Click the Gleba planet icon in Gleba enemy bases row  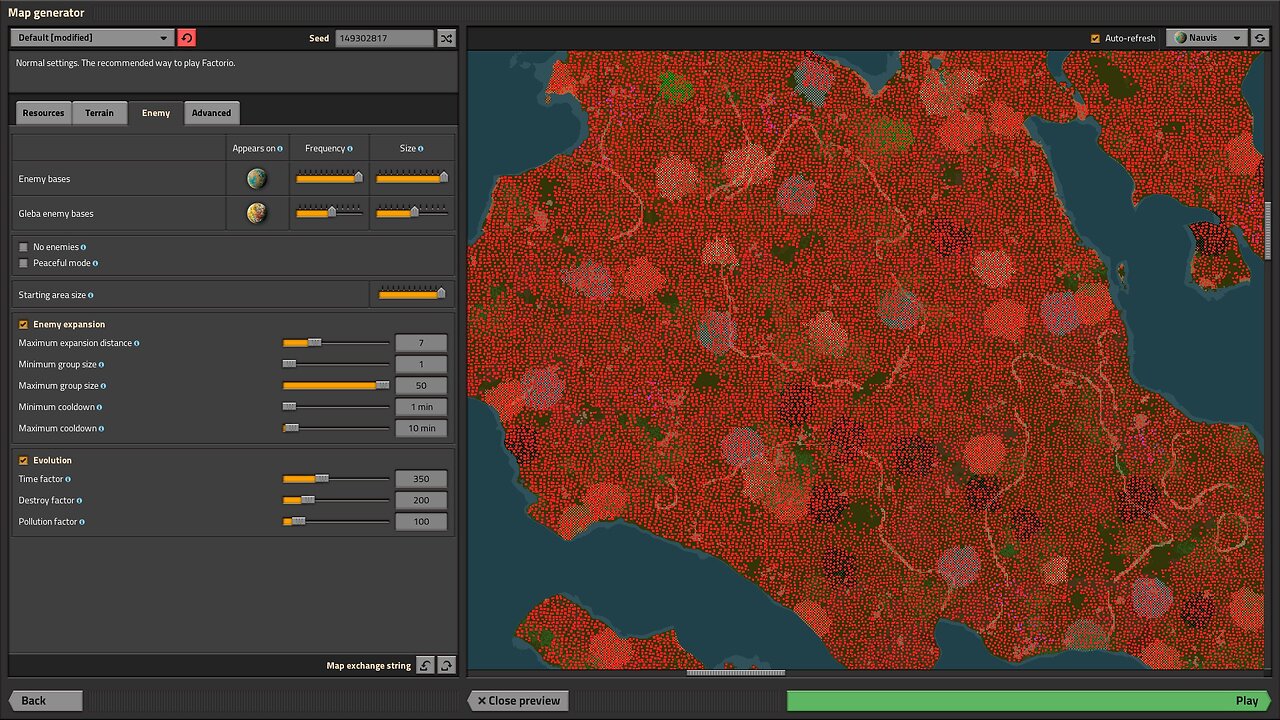(x=257, y=213)
